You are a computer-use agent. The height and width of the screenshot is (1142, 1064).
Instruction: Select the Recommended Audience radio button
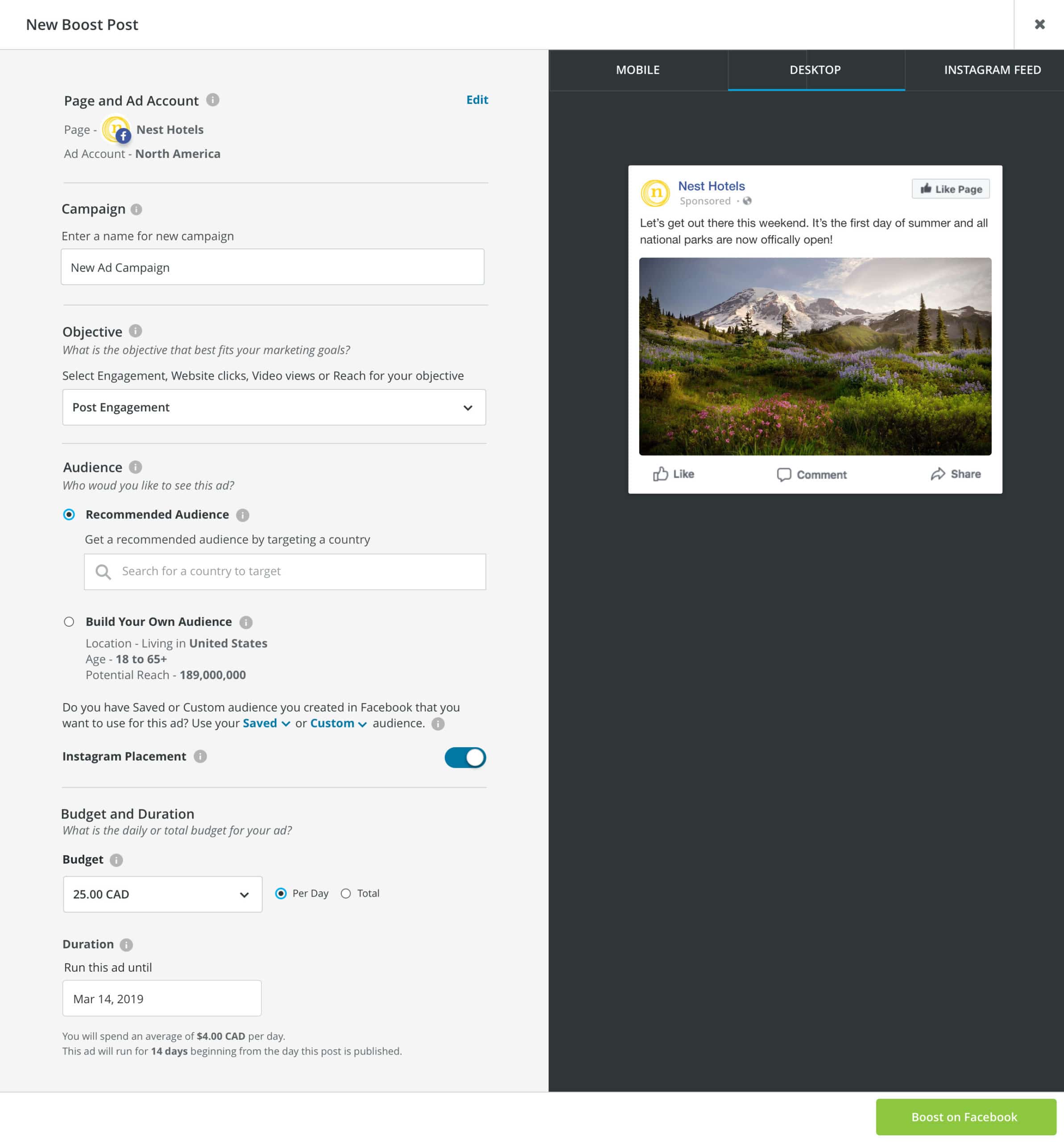69,514
